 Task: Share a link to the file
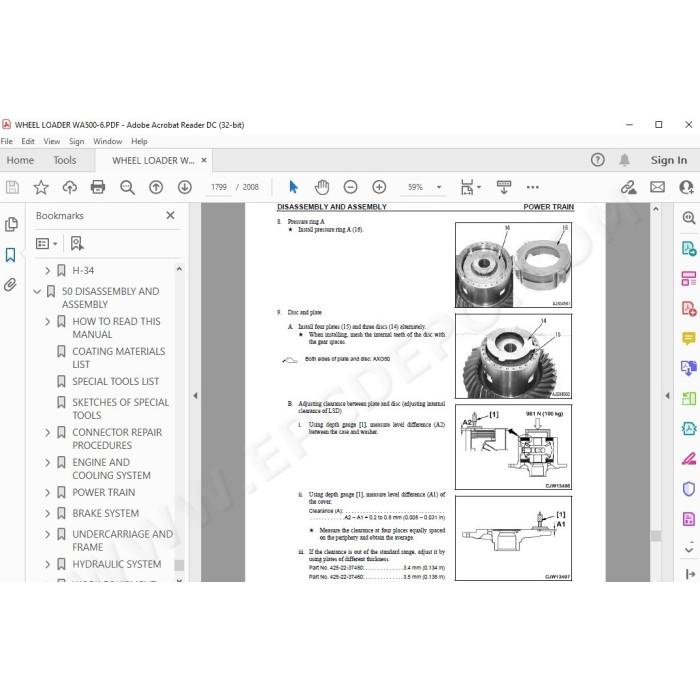coord(629,187)
